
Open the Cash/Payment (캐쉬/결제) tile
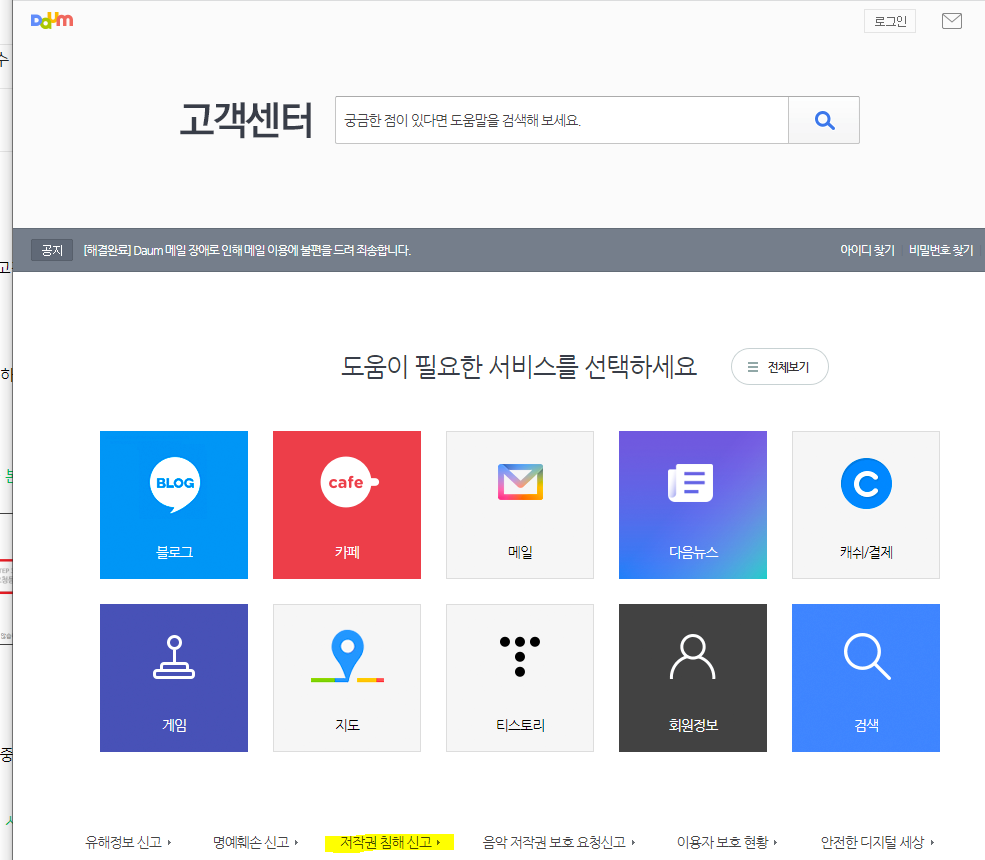pyautogui.click(x=866, y=504)
